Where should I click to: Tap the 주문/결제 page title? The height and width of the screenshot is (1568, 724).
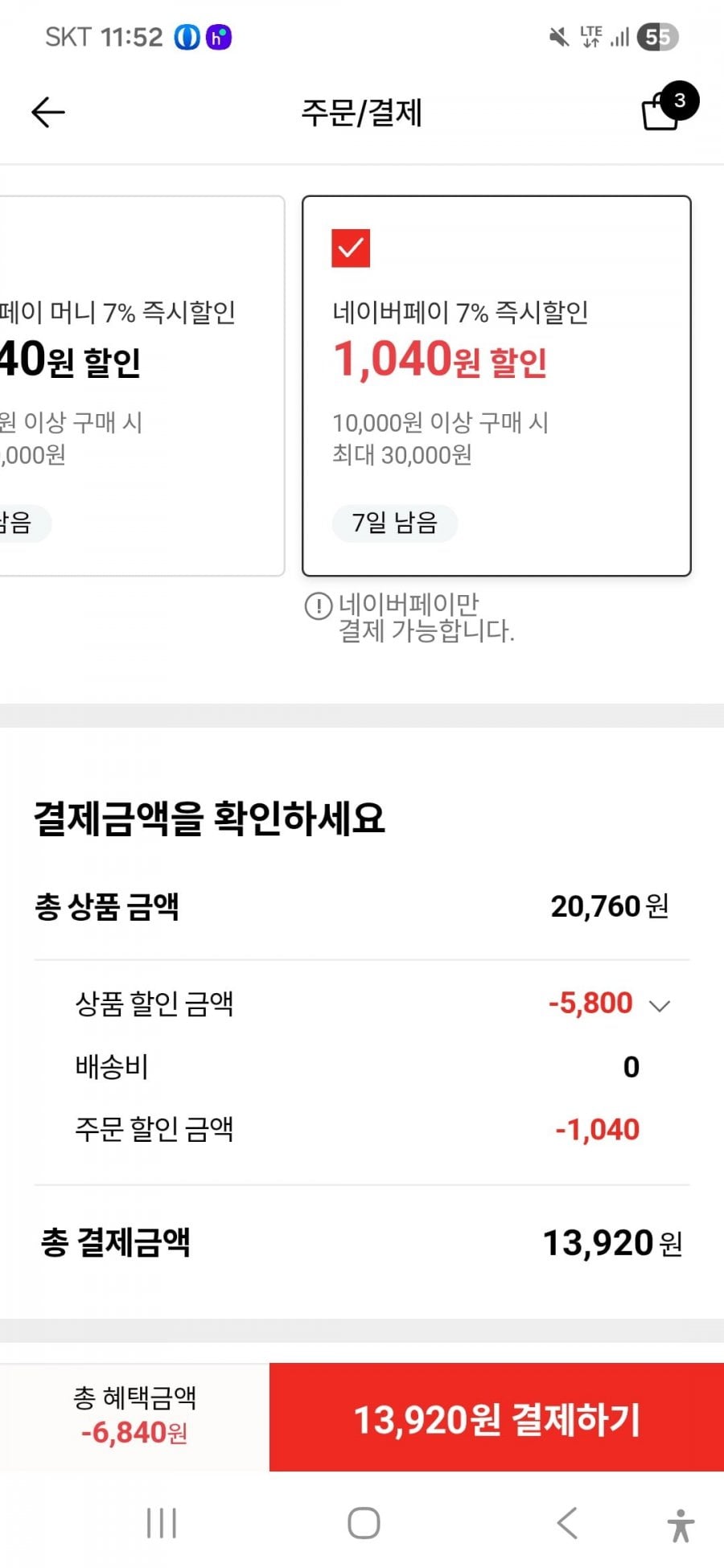[361, 113]
